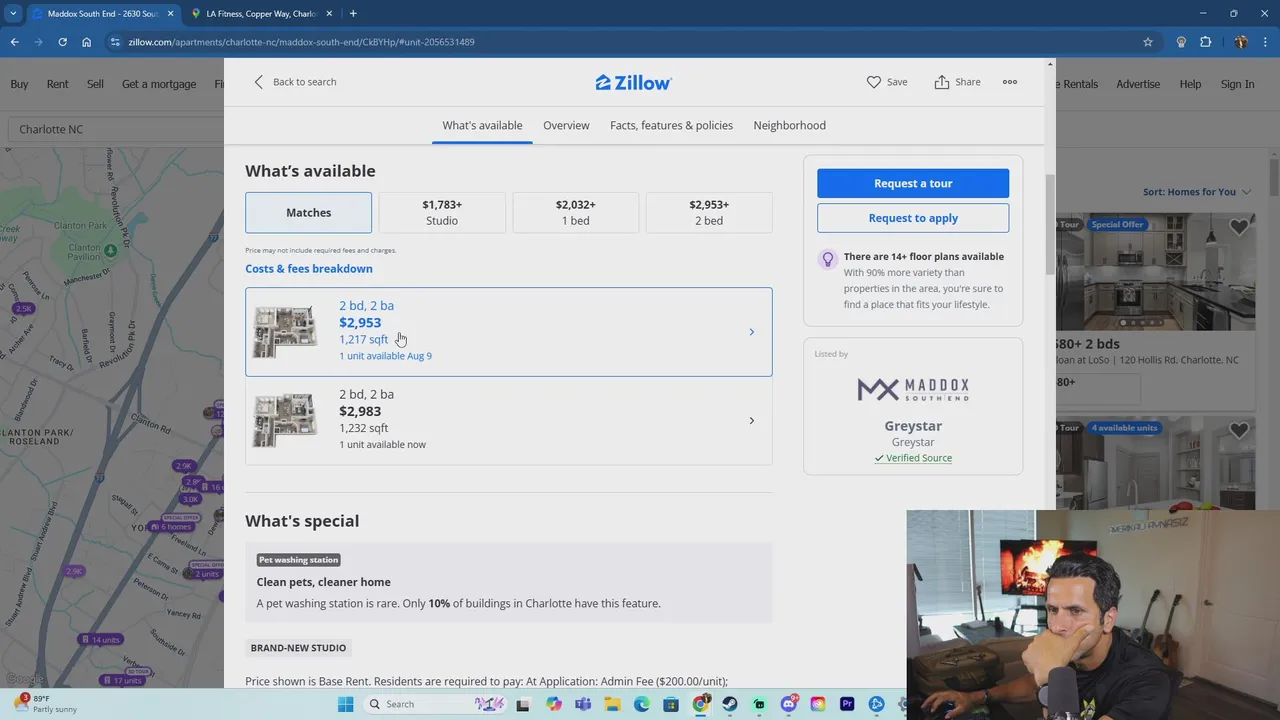Open Discord from the taskbar
The height and width of the screenshot is (720, 1280).
click(x=789, y=704)
